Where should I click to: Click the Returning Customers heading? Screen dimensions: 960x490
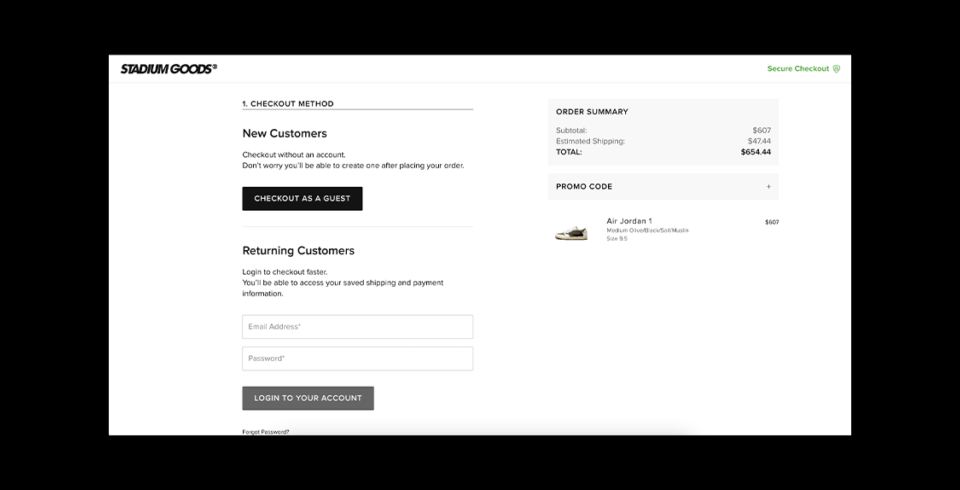[x=298, y=251]
